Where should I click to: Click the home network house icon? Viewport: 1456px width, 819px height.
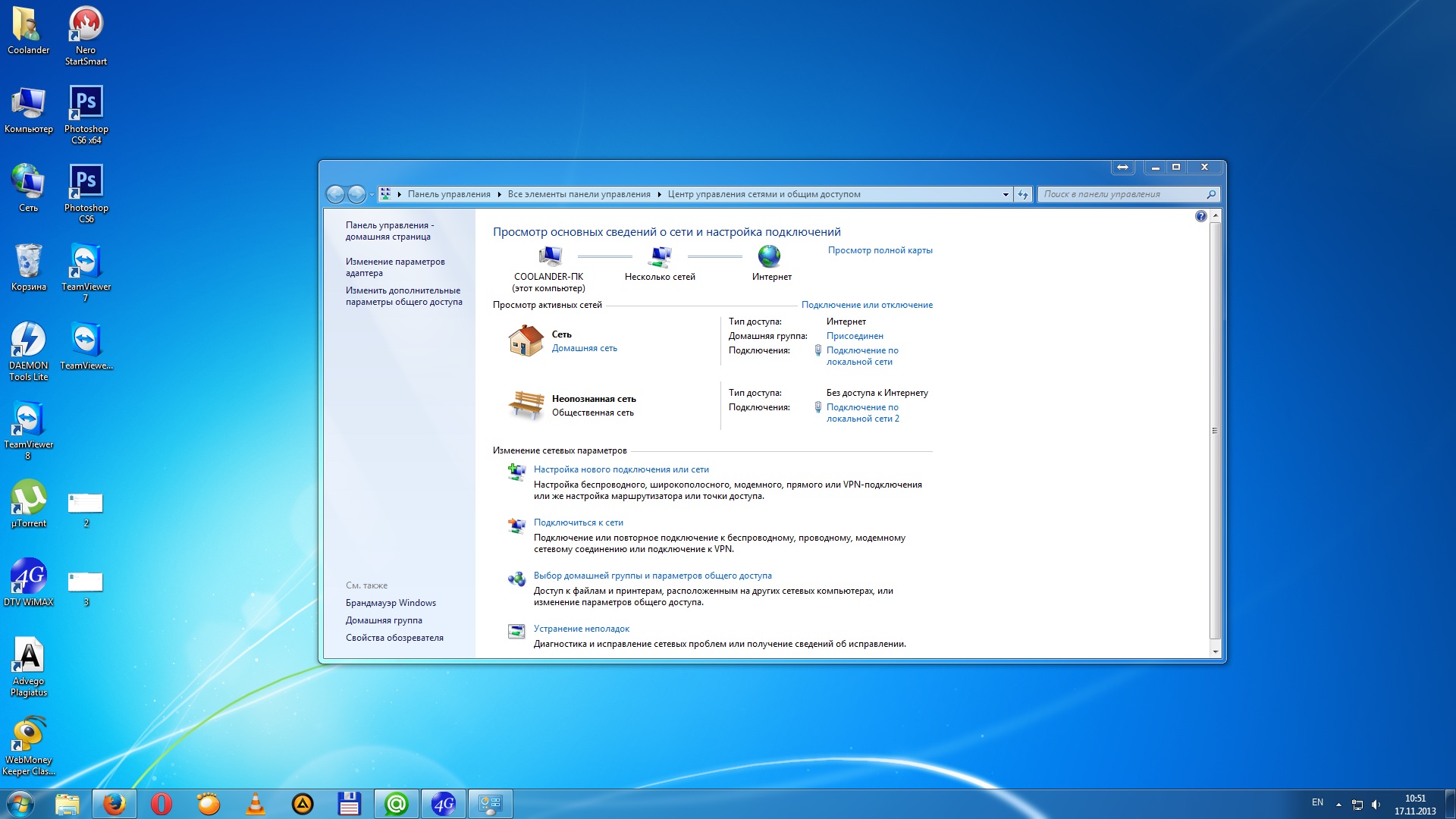click(526, 340)
